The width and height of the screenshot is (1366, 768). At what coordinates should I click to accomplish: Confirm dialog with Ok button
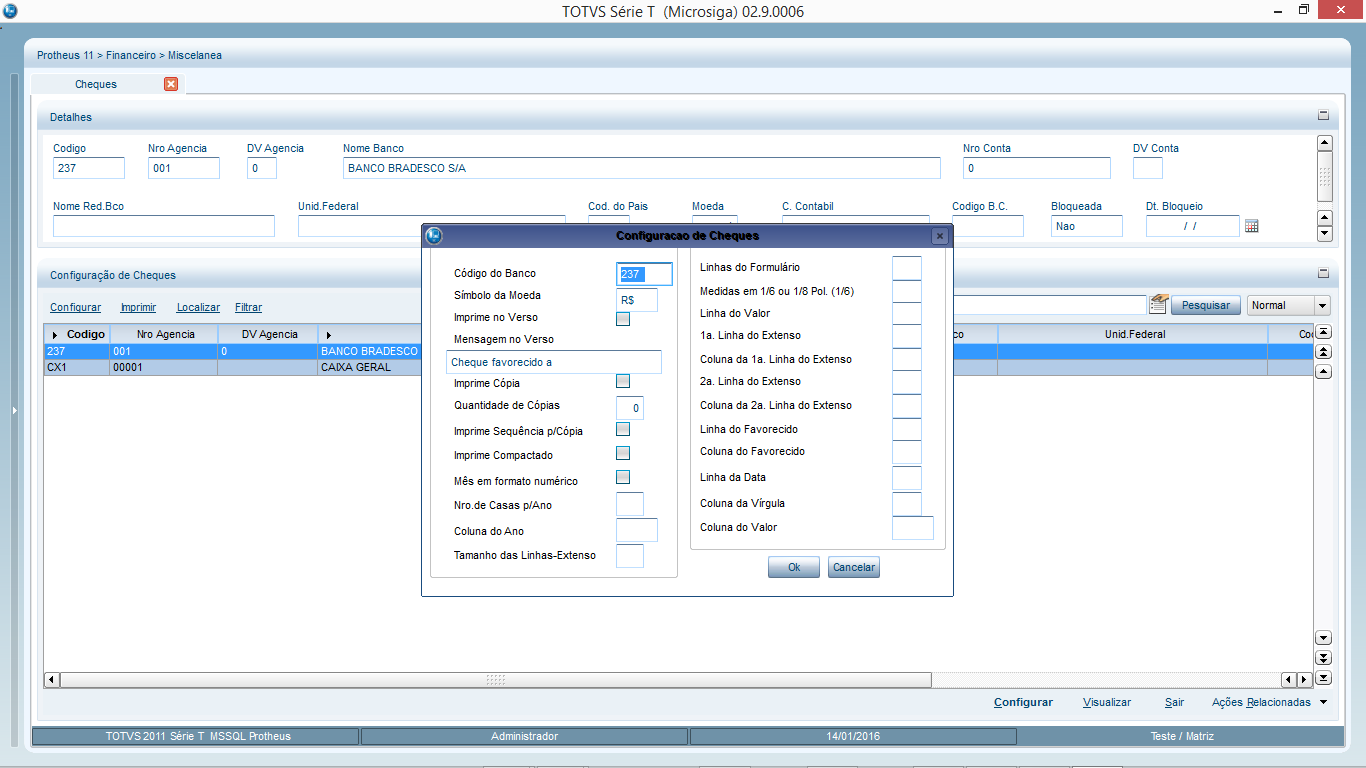(x=794, y=567)
